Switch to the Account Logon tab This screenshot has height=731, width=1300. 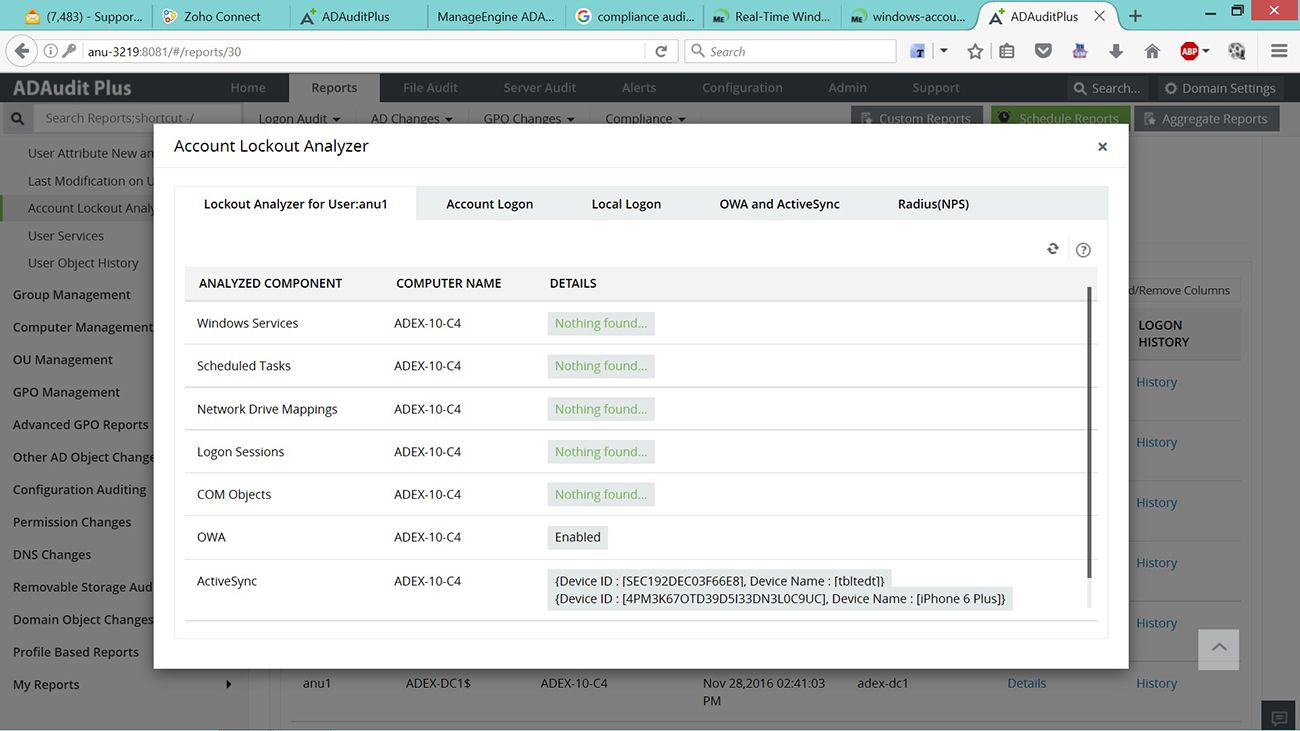click(489, 204)
